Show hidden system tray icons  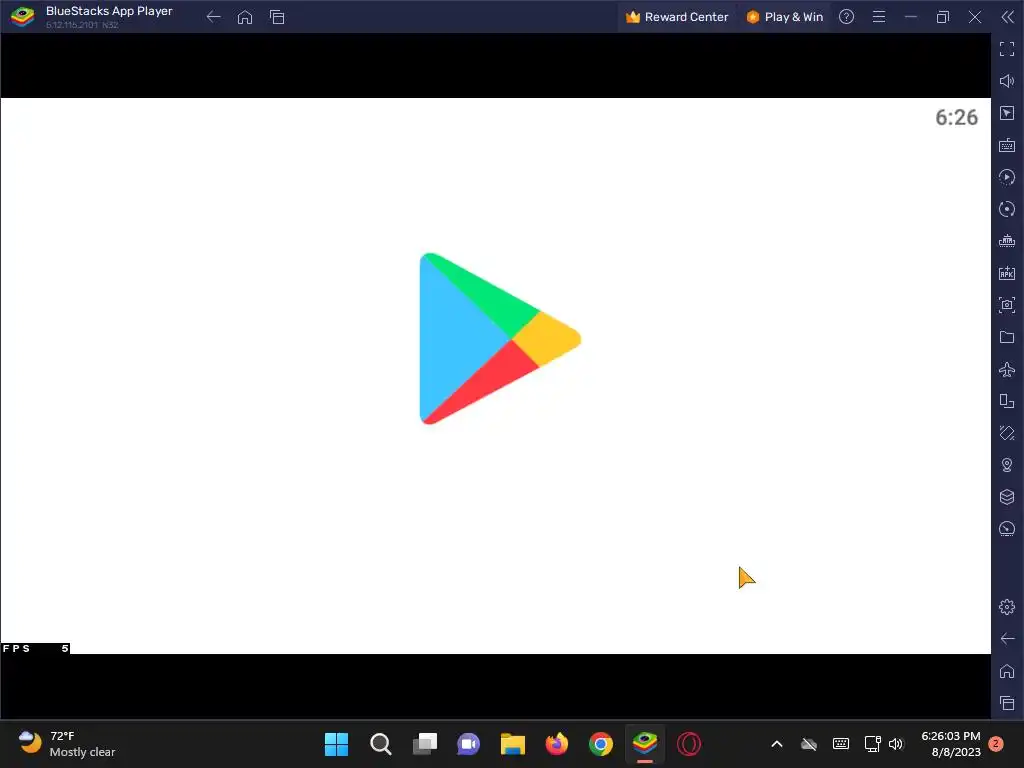tap(776, 744)
